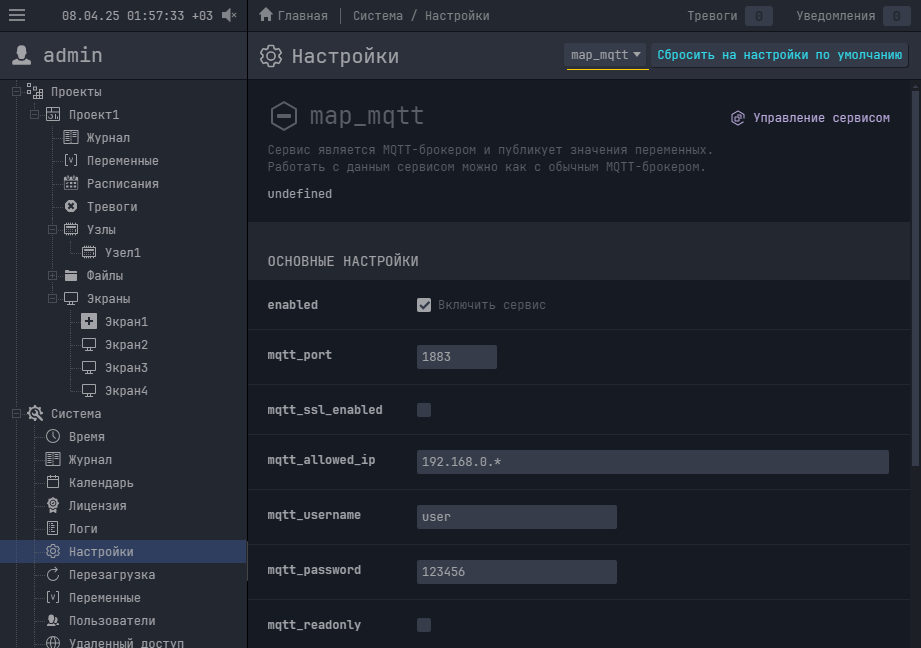The height and width of the screenshot is (648, 921).
Task: Open Расписания calendar icon in tree
Action: coord(71,184)
